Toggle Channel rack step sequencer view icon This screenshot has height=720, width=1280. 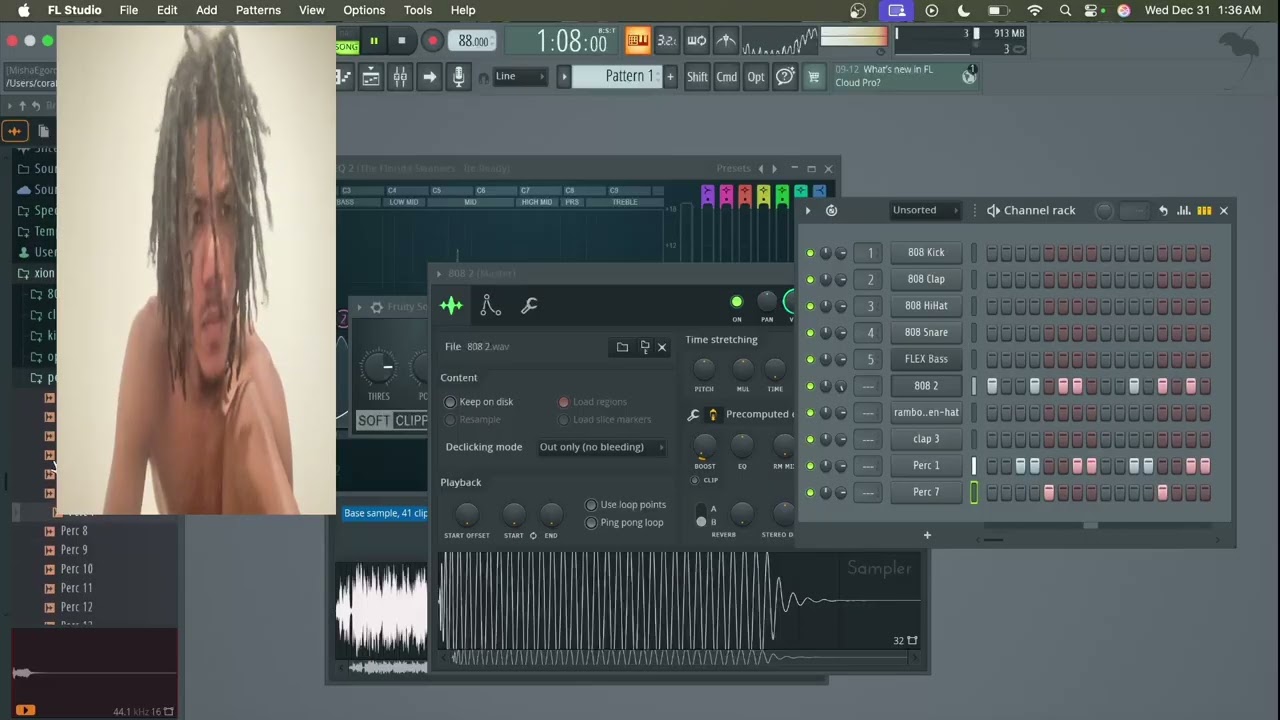point(1204,211)
